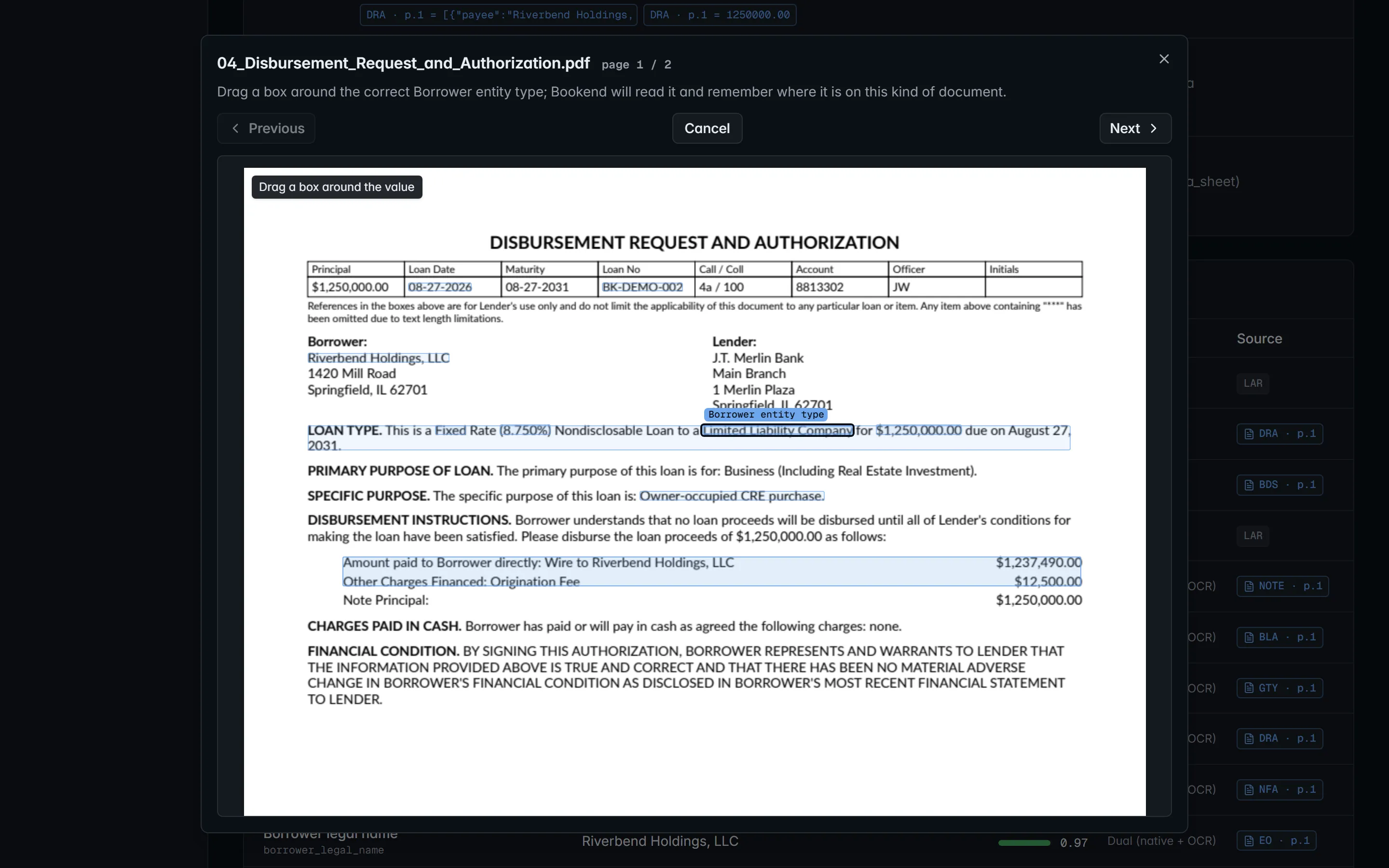Click the Officer JW cell

pos(936,287)
